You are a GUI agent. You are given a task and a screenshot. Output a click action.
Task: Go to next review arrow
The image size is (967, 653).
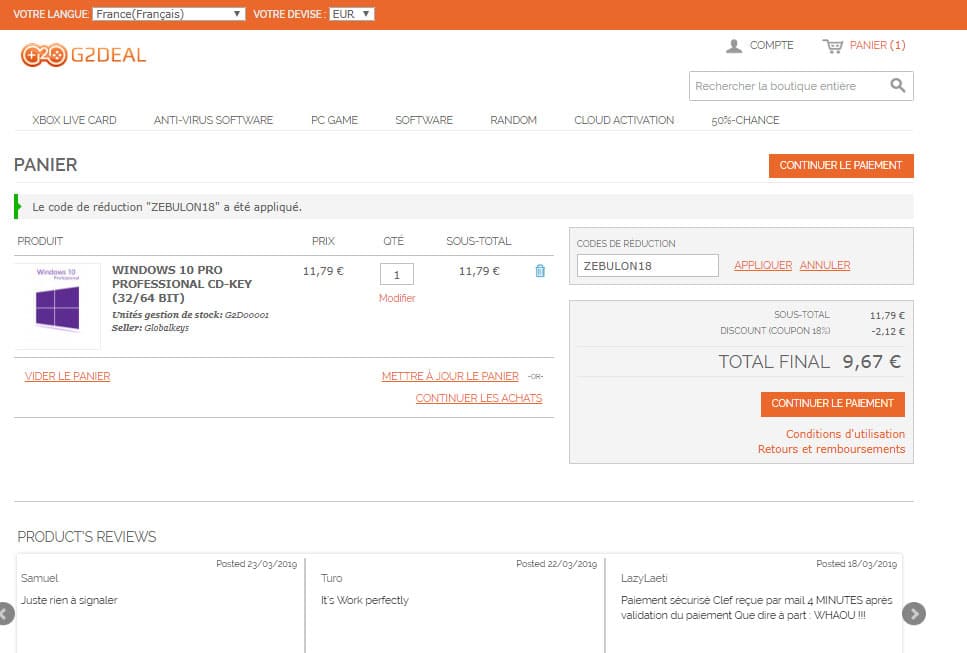[x=914, y=614]
